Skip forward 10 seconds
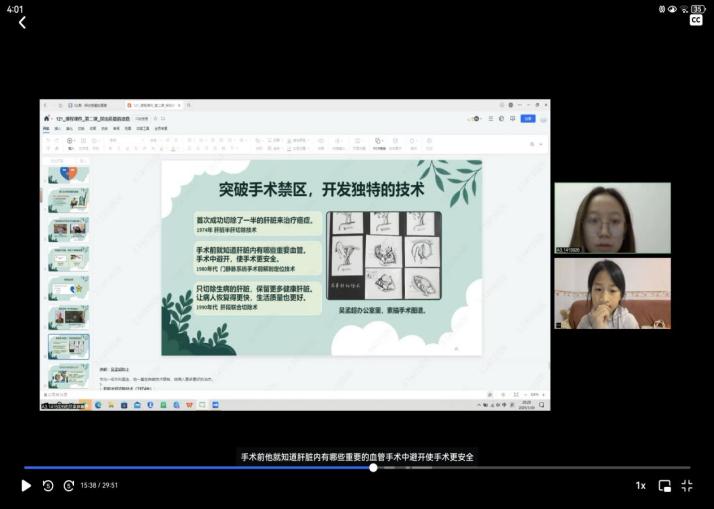Viewport: 714px width, 509px height. click(x=69, y=486)
